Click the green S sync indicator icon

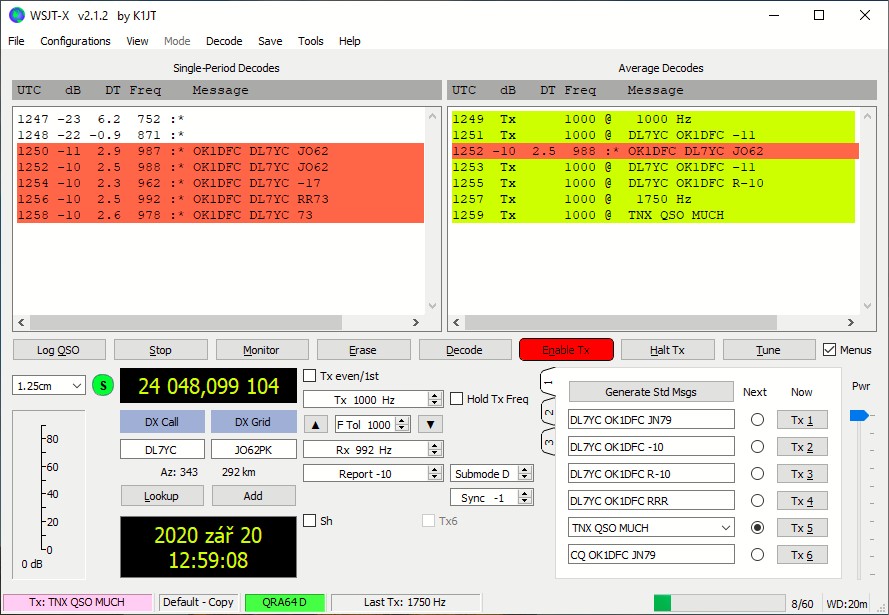(103, 386)
